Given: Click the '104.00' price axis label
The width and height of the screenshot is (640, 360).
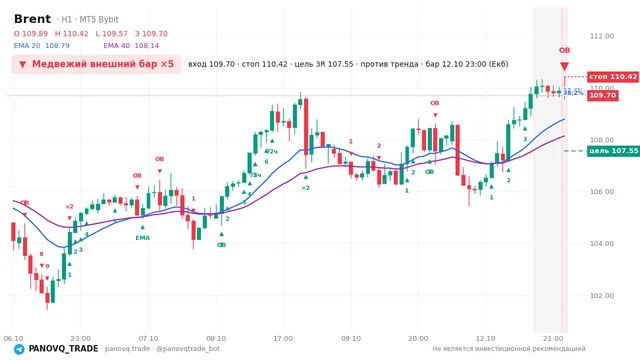Looking at the screenshot, I should [602, 244].
